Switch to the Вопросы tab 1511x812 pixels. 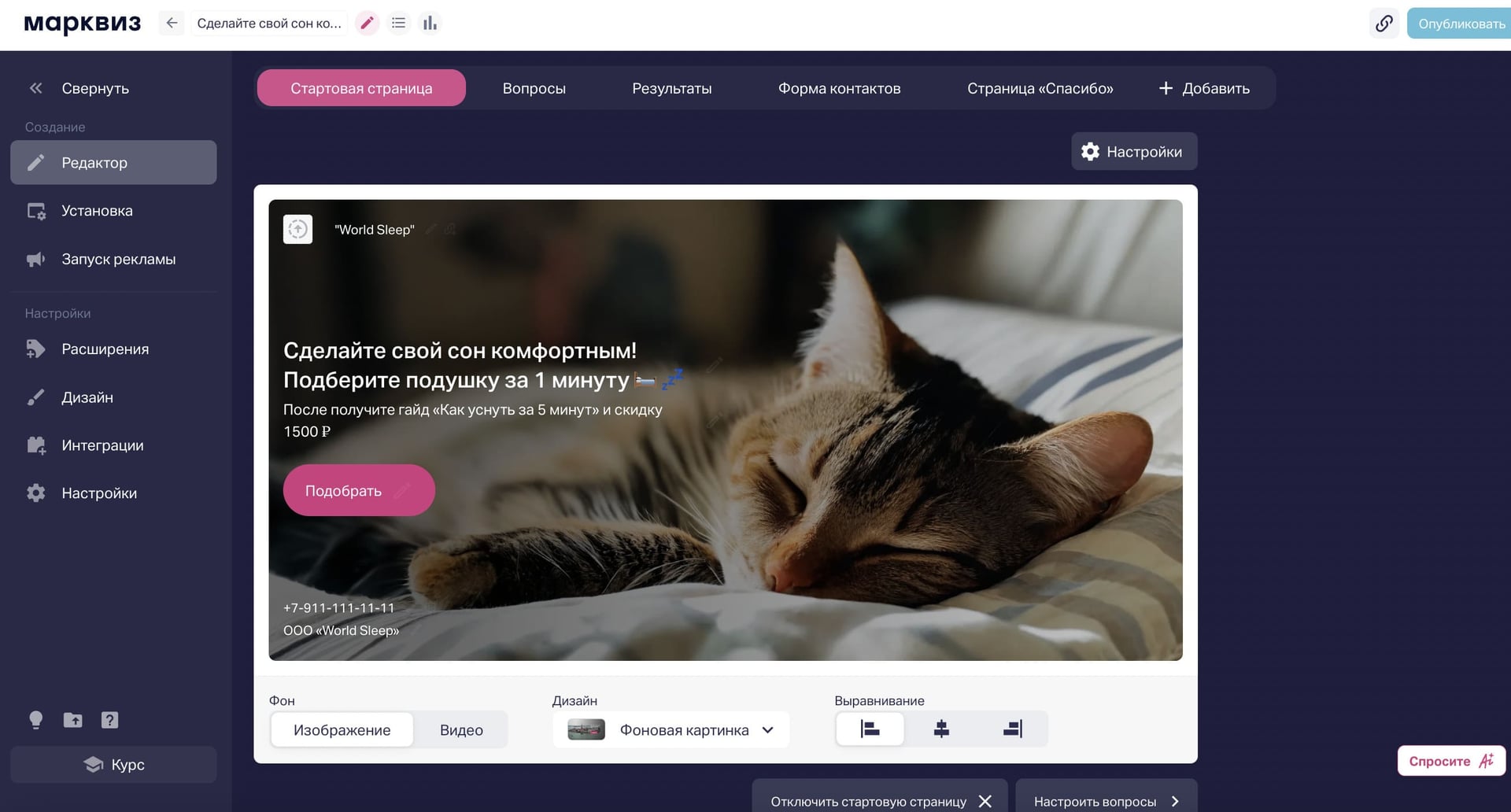tap(534, 88)
